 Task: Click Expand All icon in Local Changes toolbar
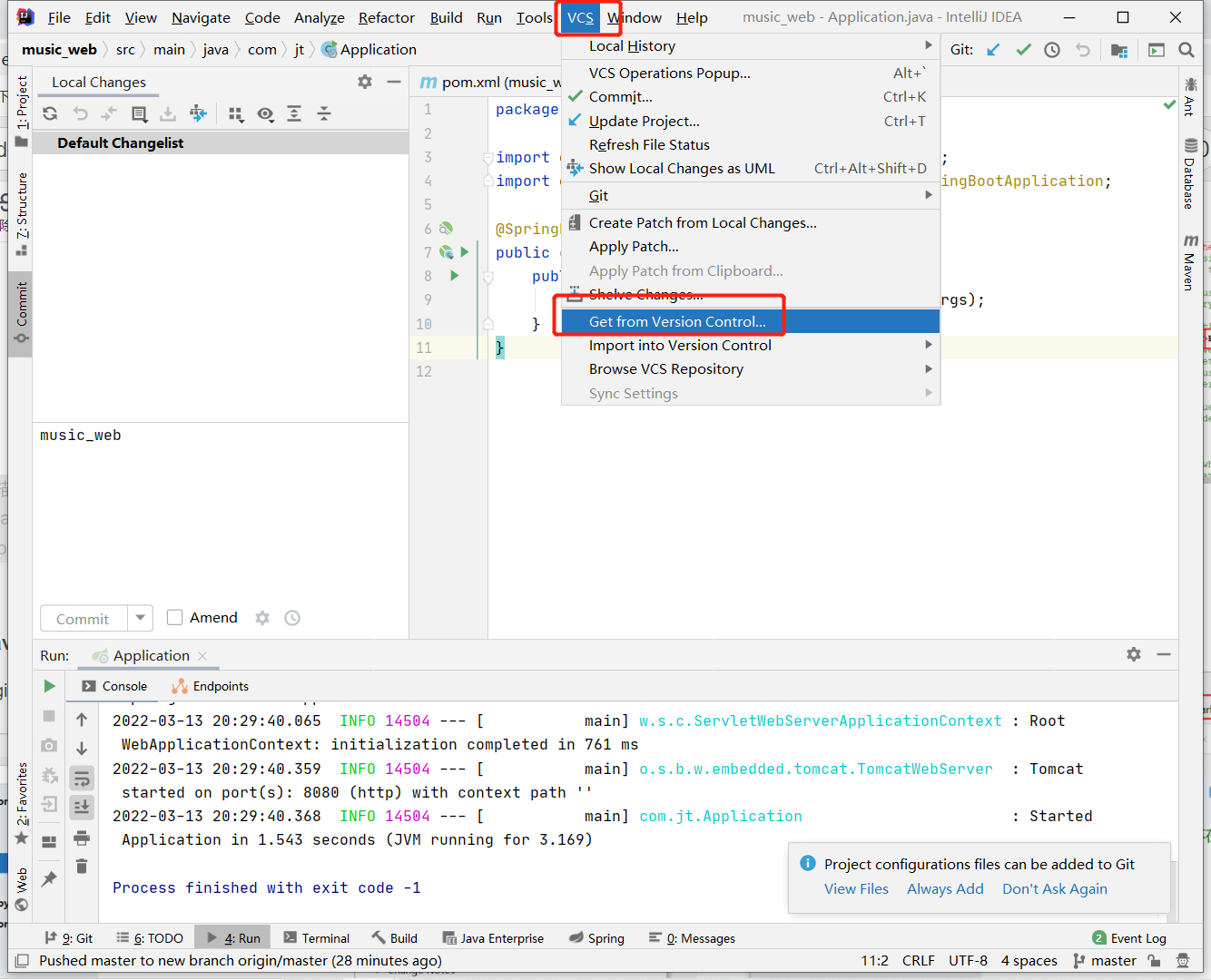pyautogui.click(x=294, y=113)
